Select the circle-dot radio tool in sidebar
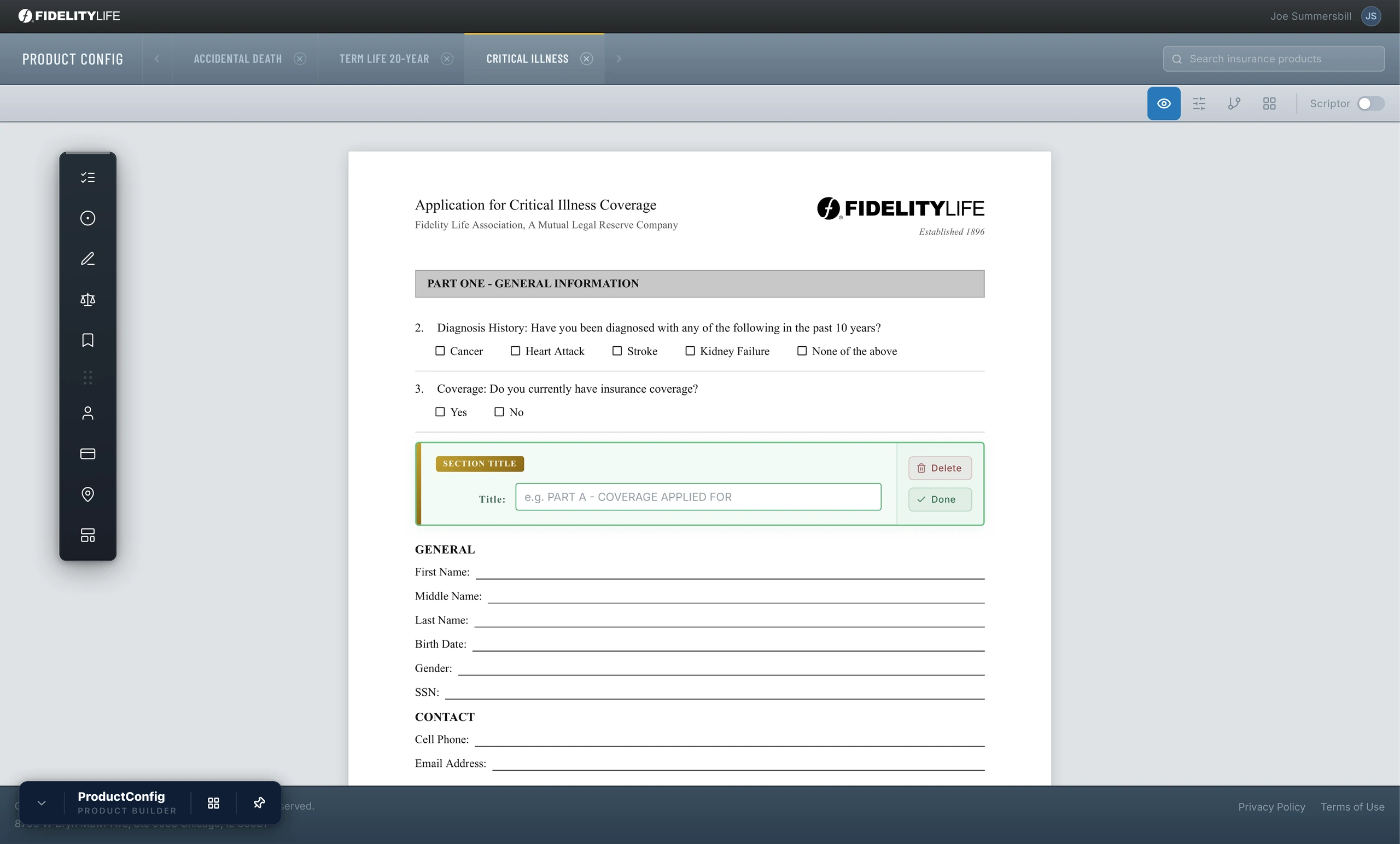The height and width of the screenshot is (844, 1400). (x=87, y=218)
